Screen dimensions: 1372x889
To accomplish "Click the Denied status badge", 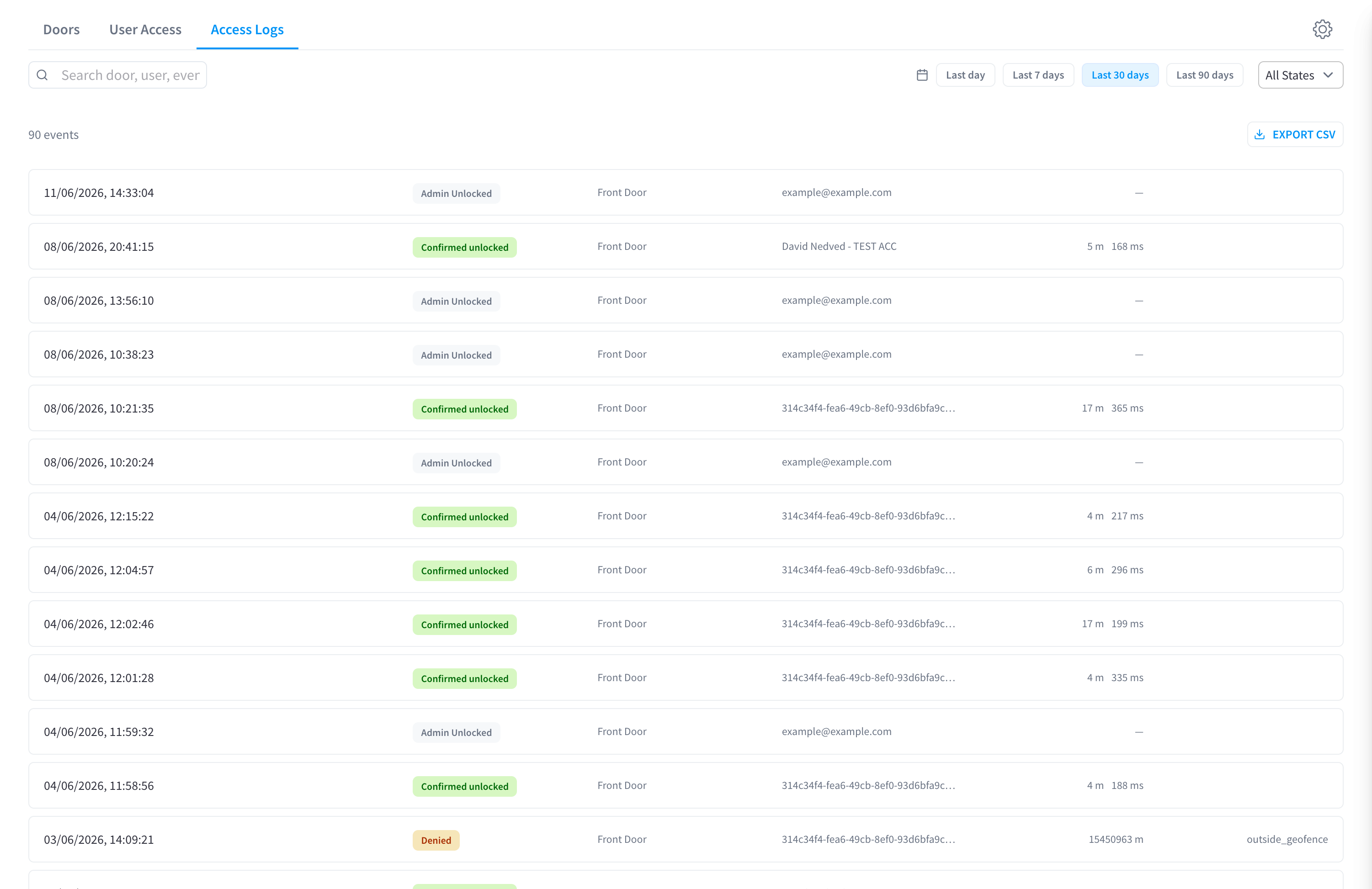I will point(436,840).
